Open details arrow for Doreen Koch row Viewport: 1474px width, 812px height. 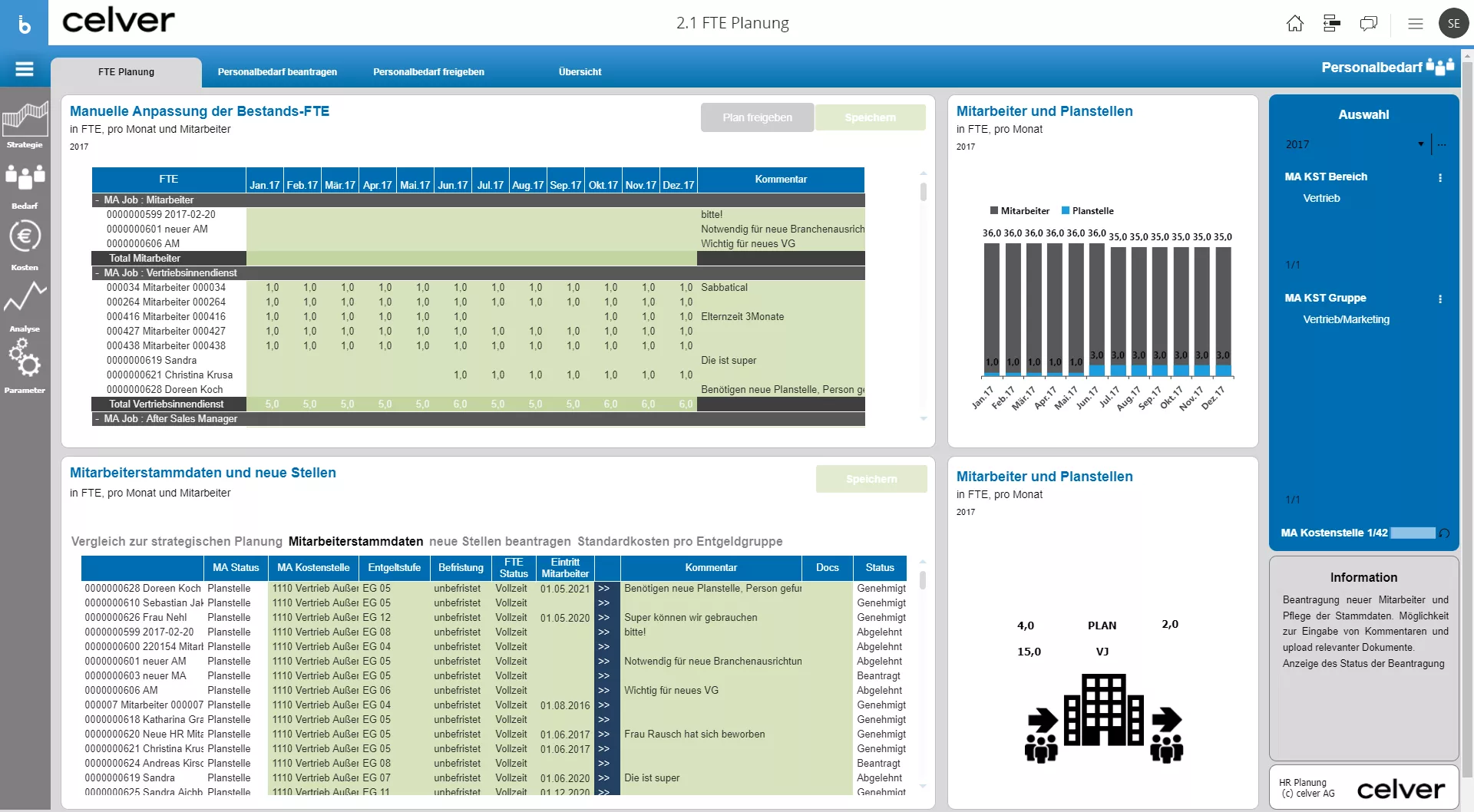pyautogui.click(x=603, y=589)
